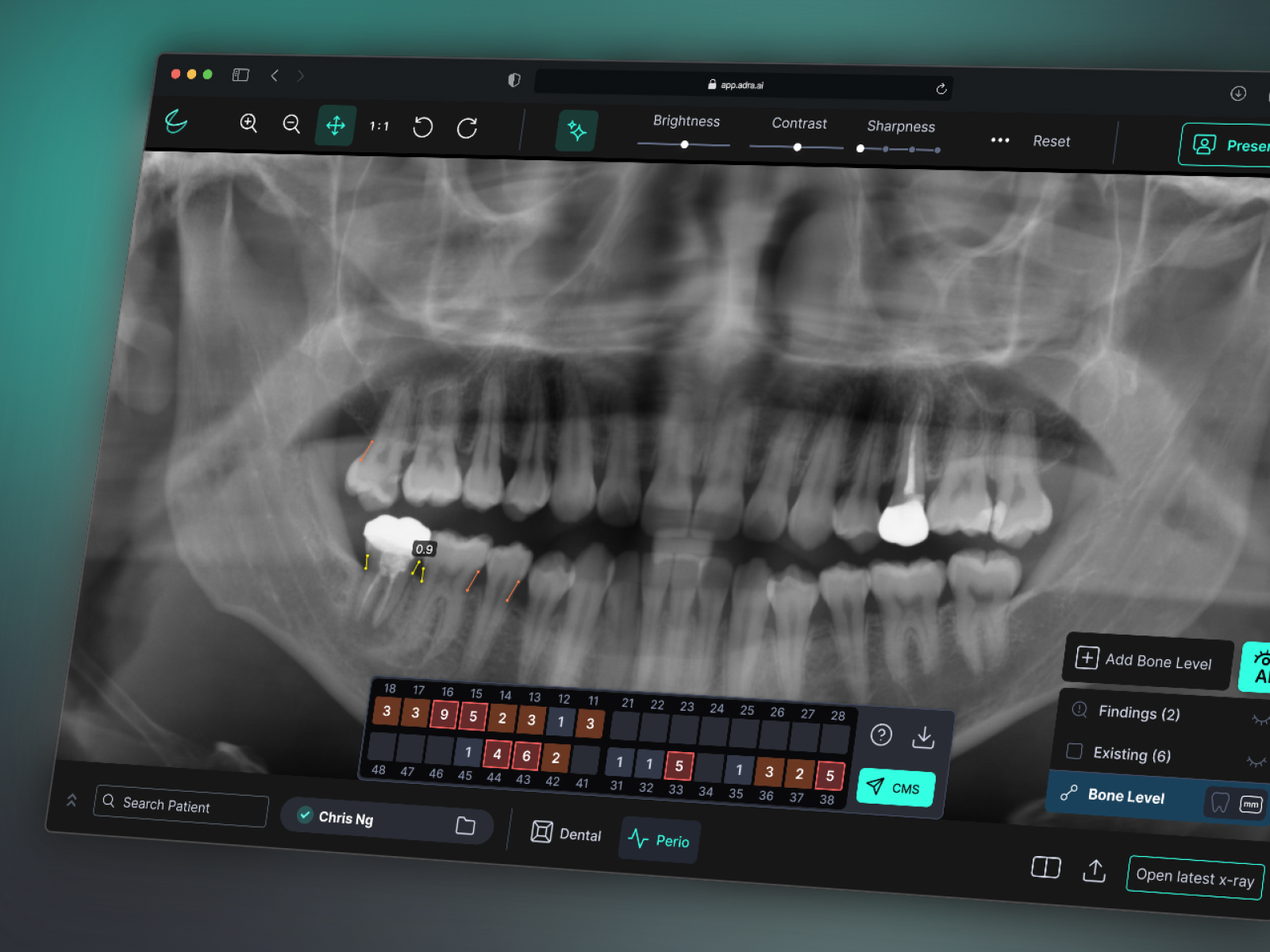The width and height of the screenshot is (1270, 952).
Task: Activate the AI enhance sparkle tool
Action: 577,131
